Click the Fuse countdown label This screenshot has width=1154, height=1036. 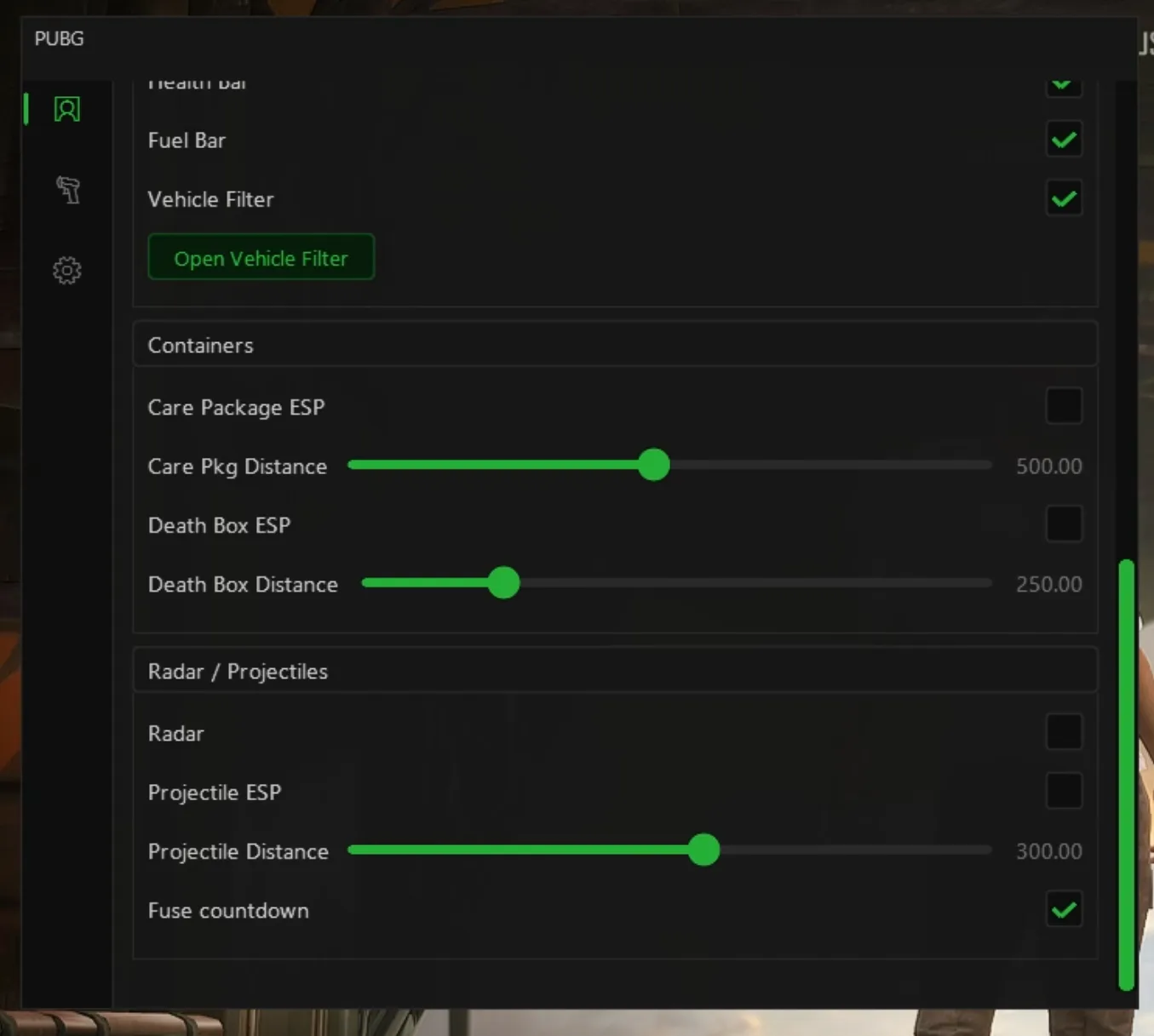click(228, 911)
